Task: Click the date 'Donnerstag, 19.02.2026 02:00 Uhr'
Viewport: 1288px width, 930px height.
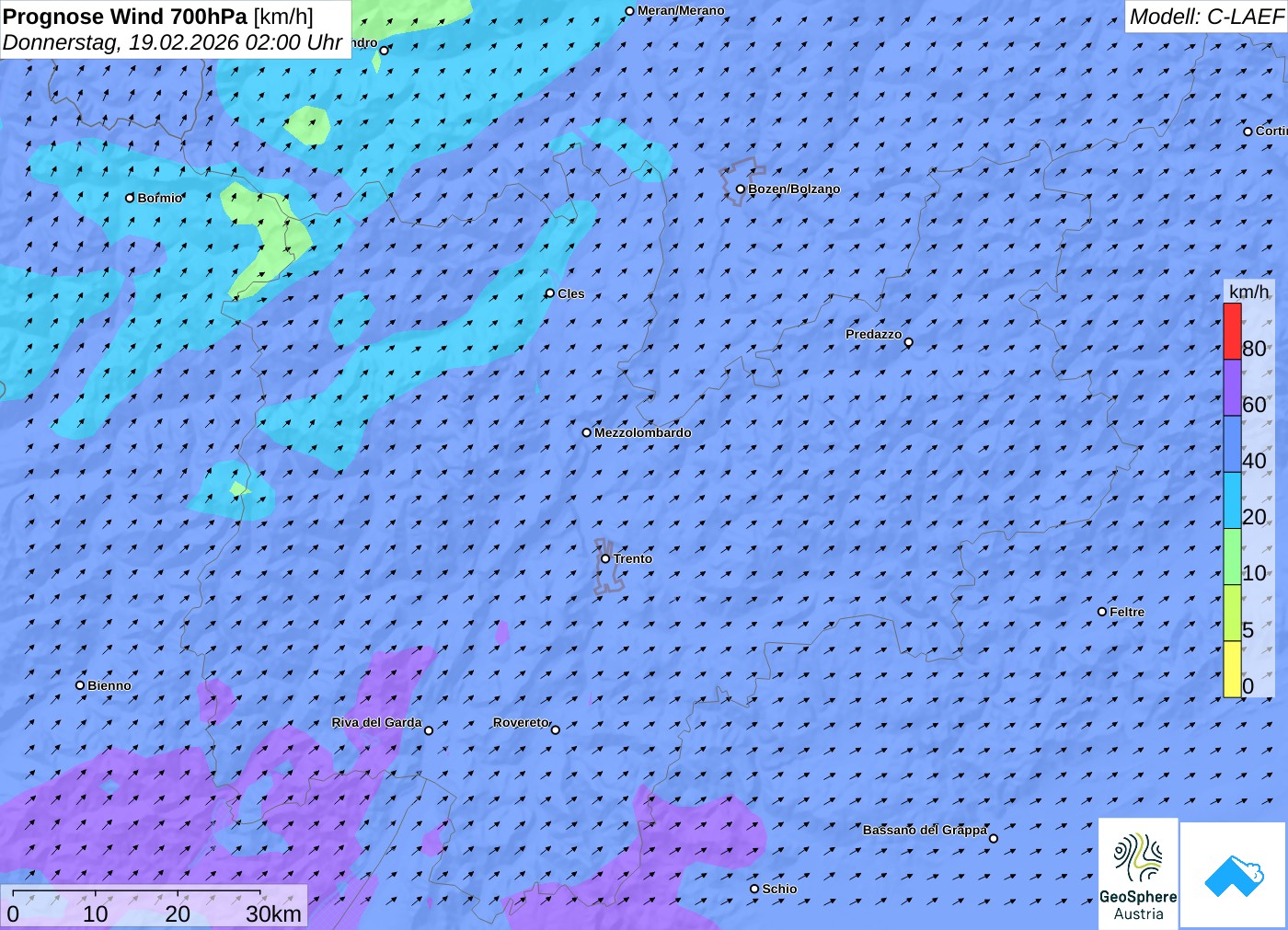Action: [x=172, y=42]
